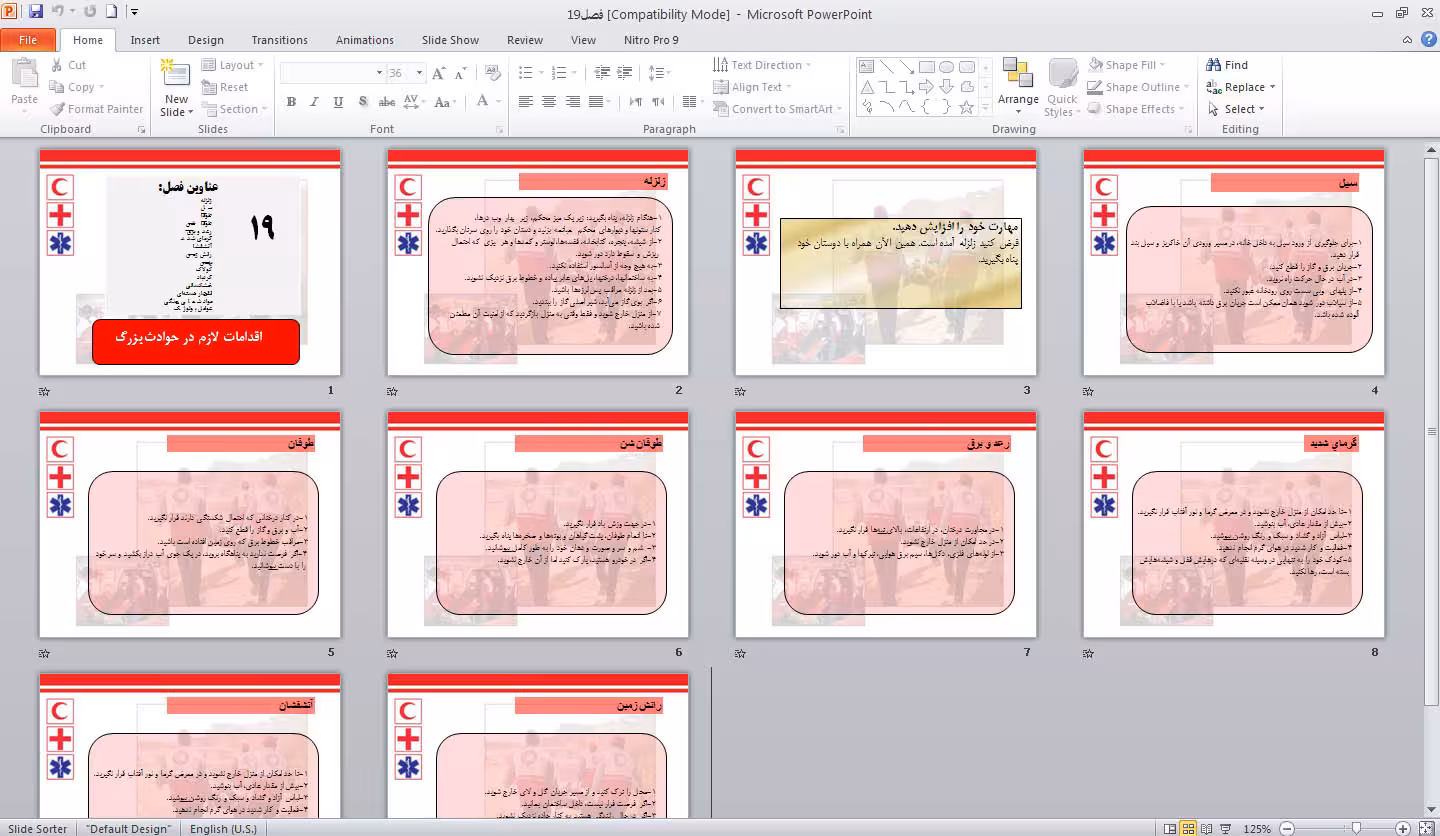Image resolution: width=1440 pixels, height=836 pixels.
Task: Expand the Shape Outline dropdown
Action: click(x=1140, y=87)
